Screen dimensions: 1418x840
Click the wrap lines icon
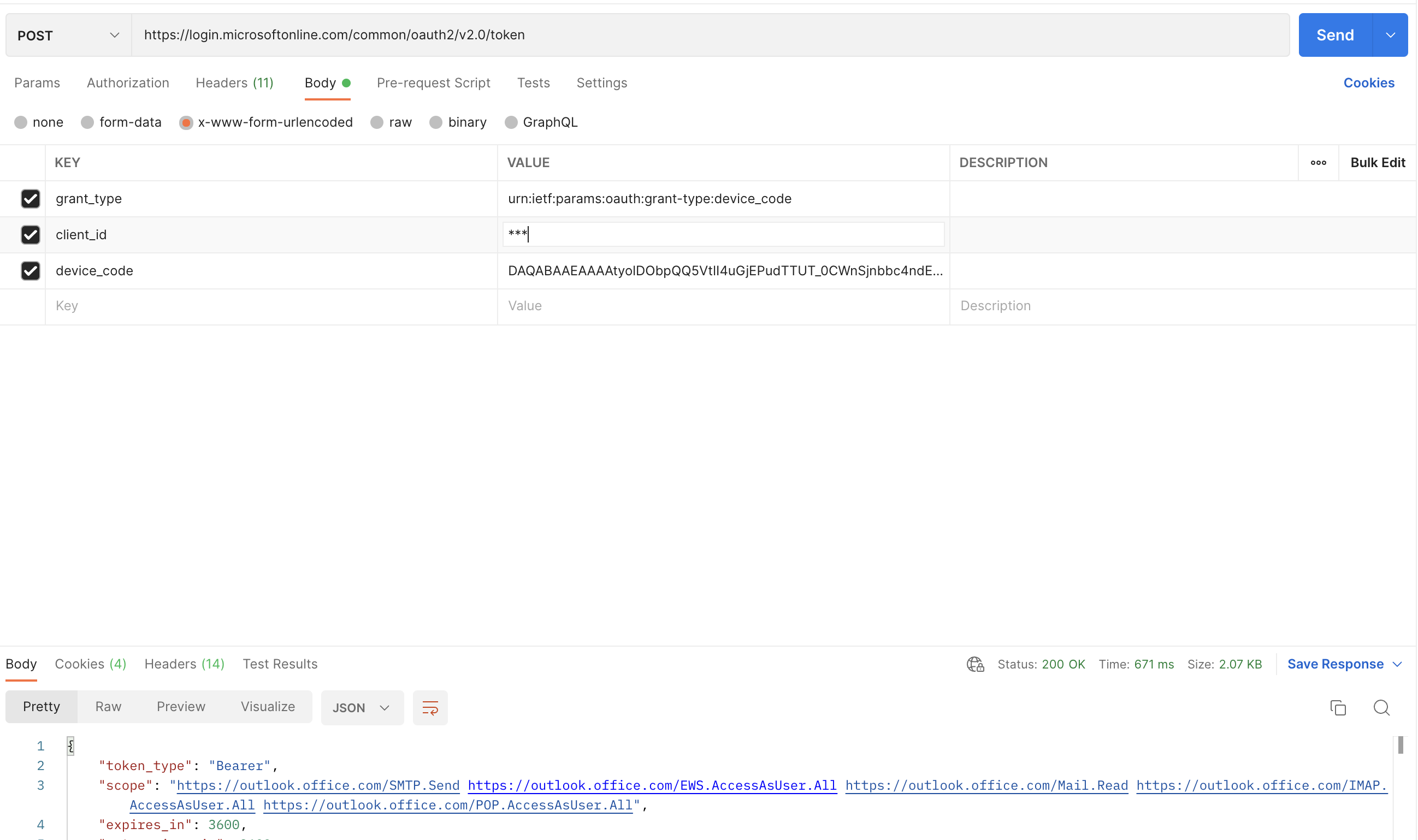pyautogui.click(x=430, y=707)
